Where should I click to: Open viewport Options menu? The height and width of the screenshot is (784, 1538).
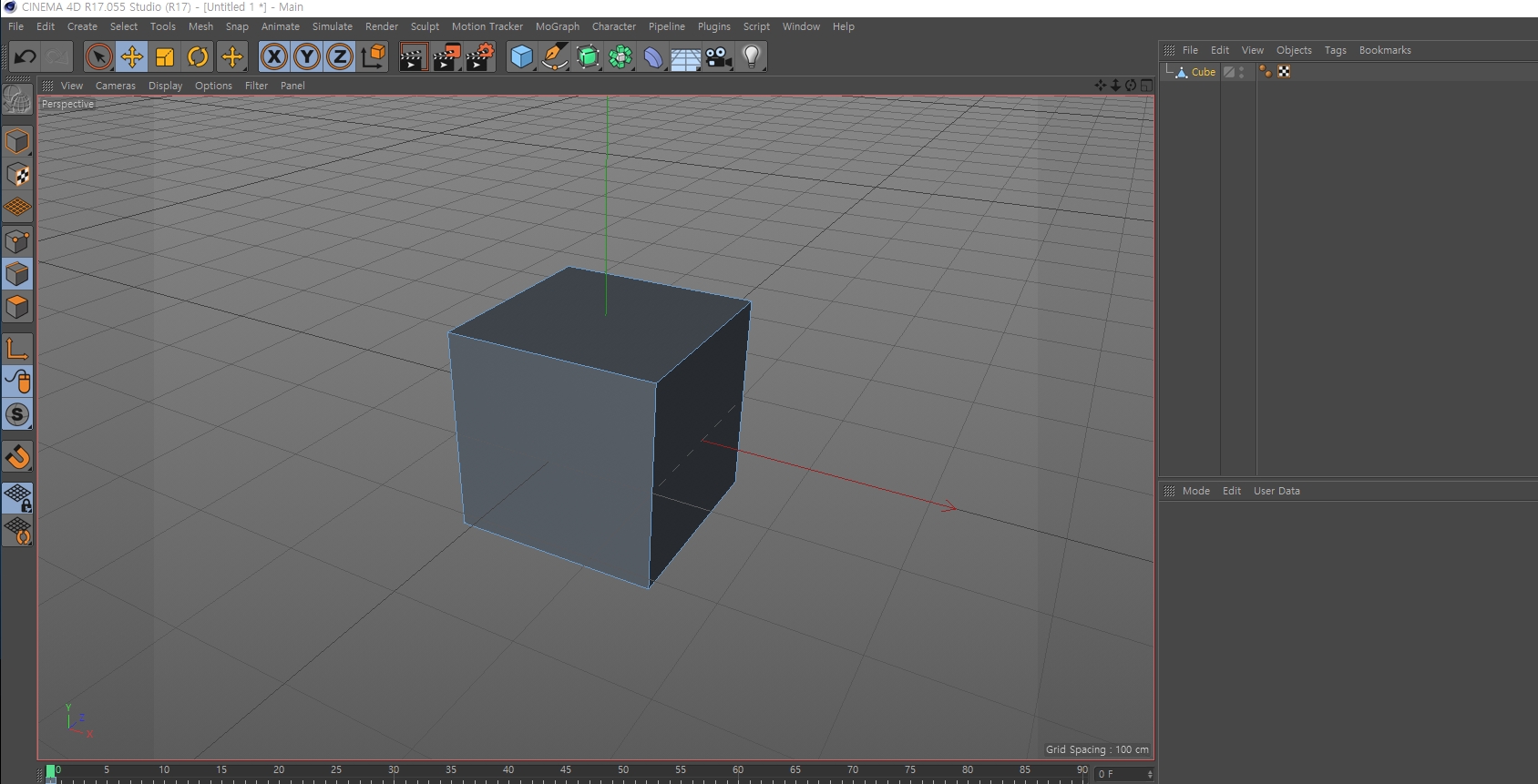point(213,86)
